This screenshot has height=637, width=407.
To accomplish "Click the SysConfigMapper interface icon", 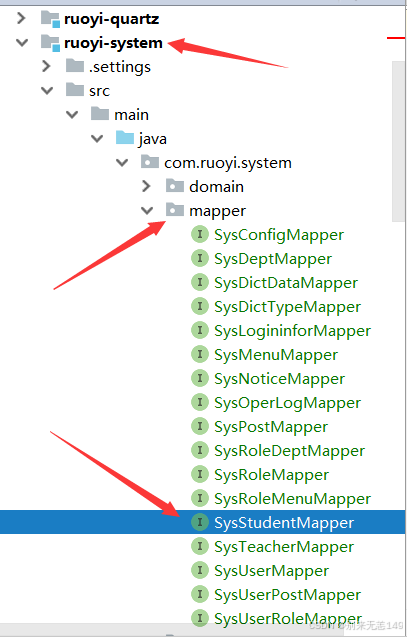I will coord(200,234).
